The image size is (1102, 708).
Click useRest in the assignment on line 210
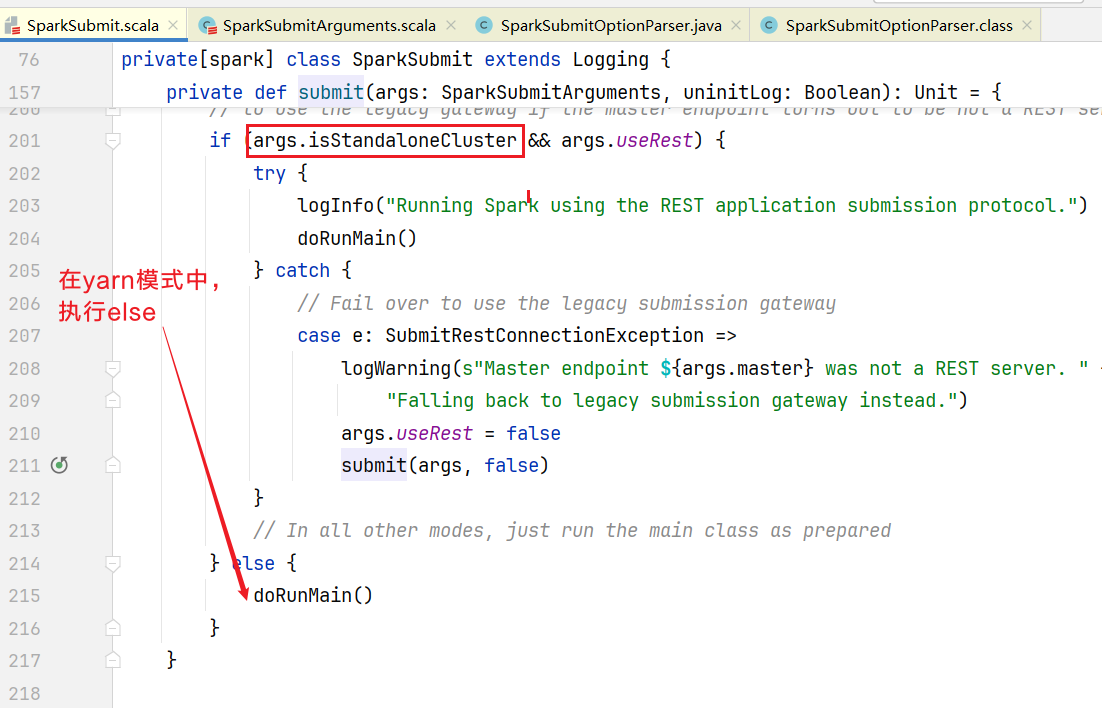(434, 433)
